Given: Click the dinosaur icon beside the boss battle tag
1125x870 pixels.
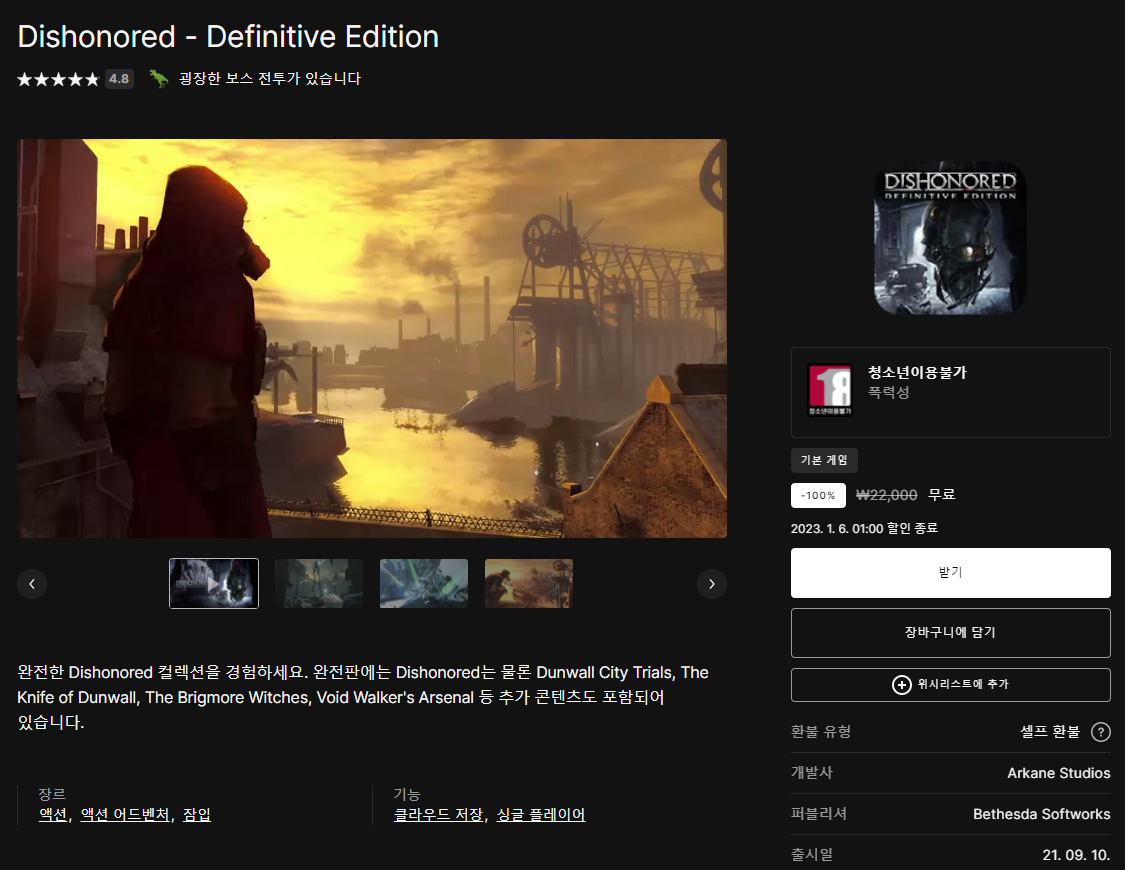Looking at the screenshot, I should tap(159, 78).
